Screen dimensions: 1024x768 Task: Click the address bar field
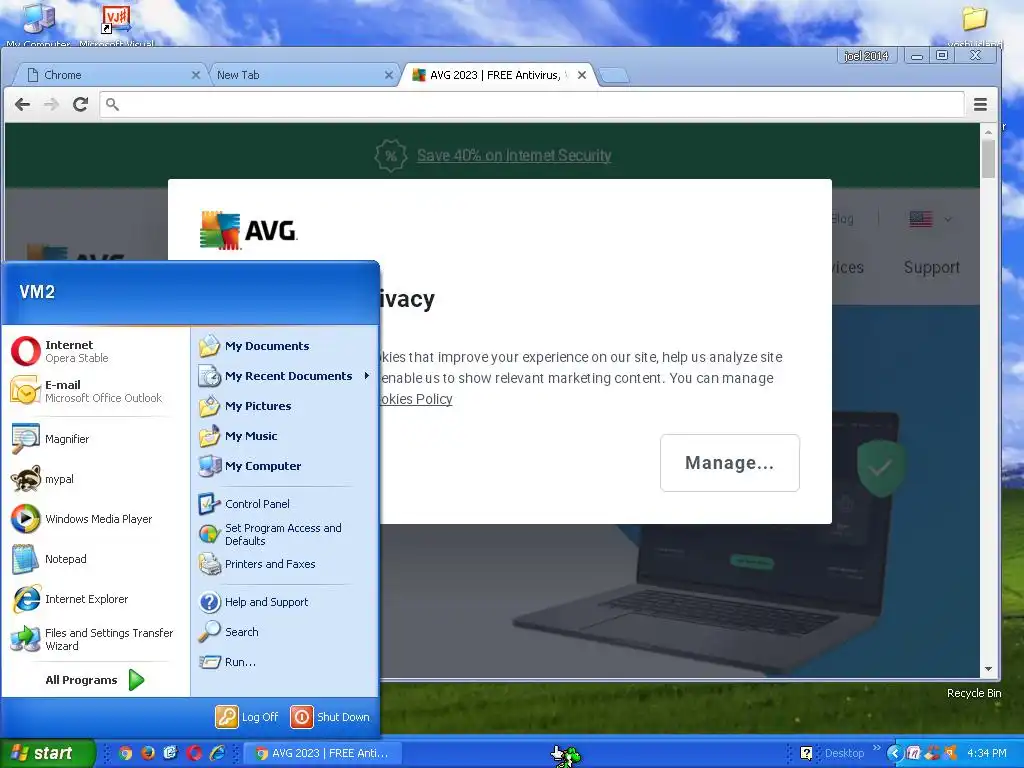pos(532,104)
